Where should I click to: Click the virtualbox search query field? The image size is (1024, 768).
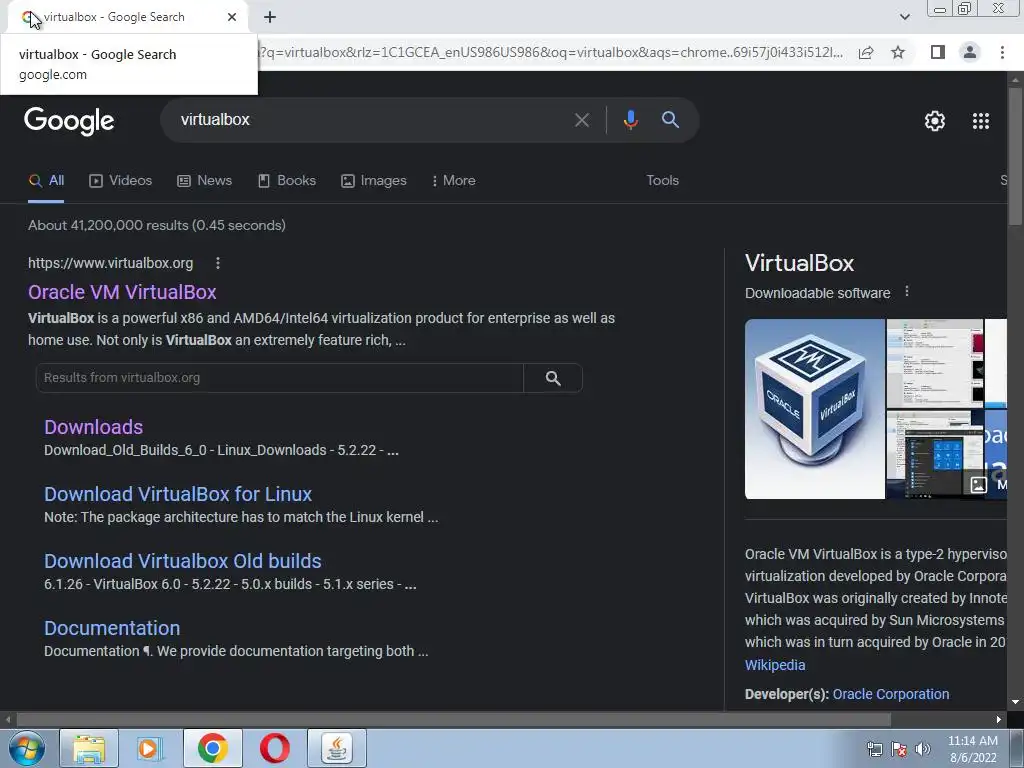tap(366, 120)
